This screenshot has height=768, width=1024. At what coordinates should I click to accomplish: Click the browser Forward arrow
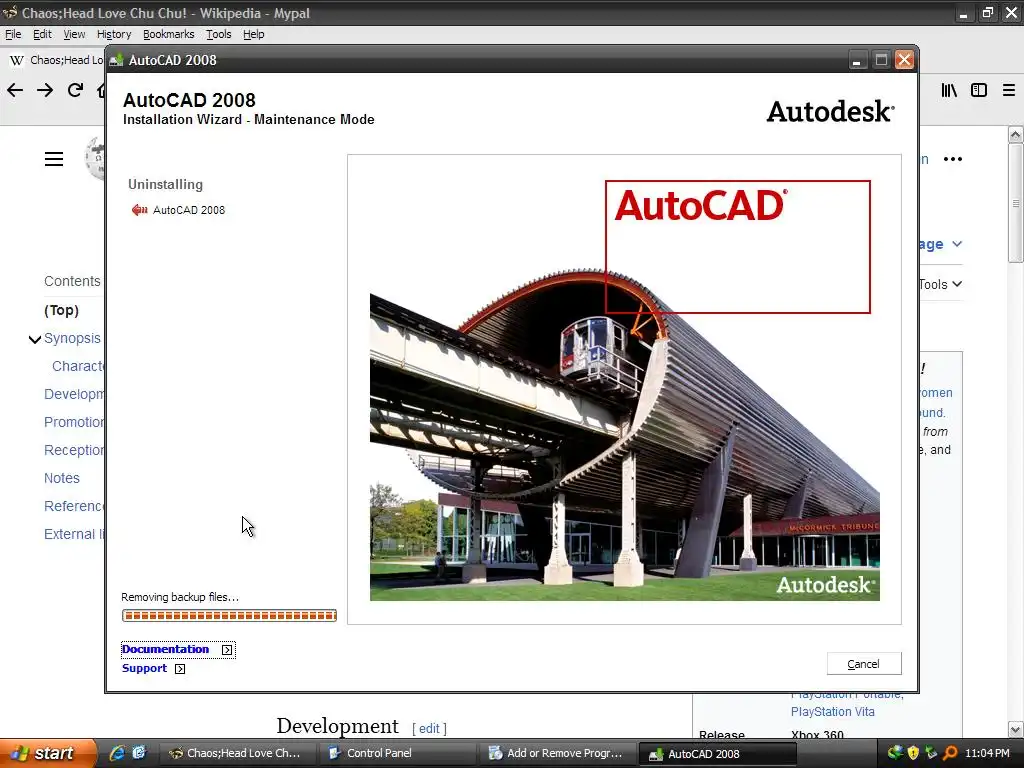(45, 90)
